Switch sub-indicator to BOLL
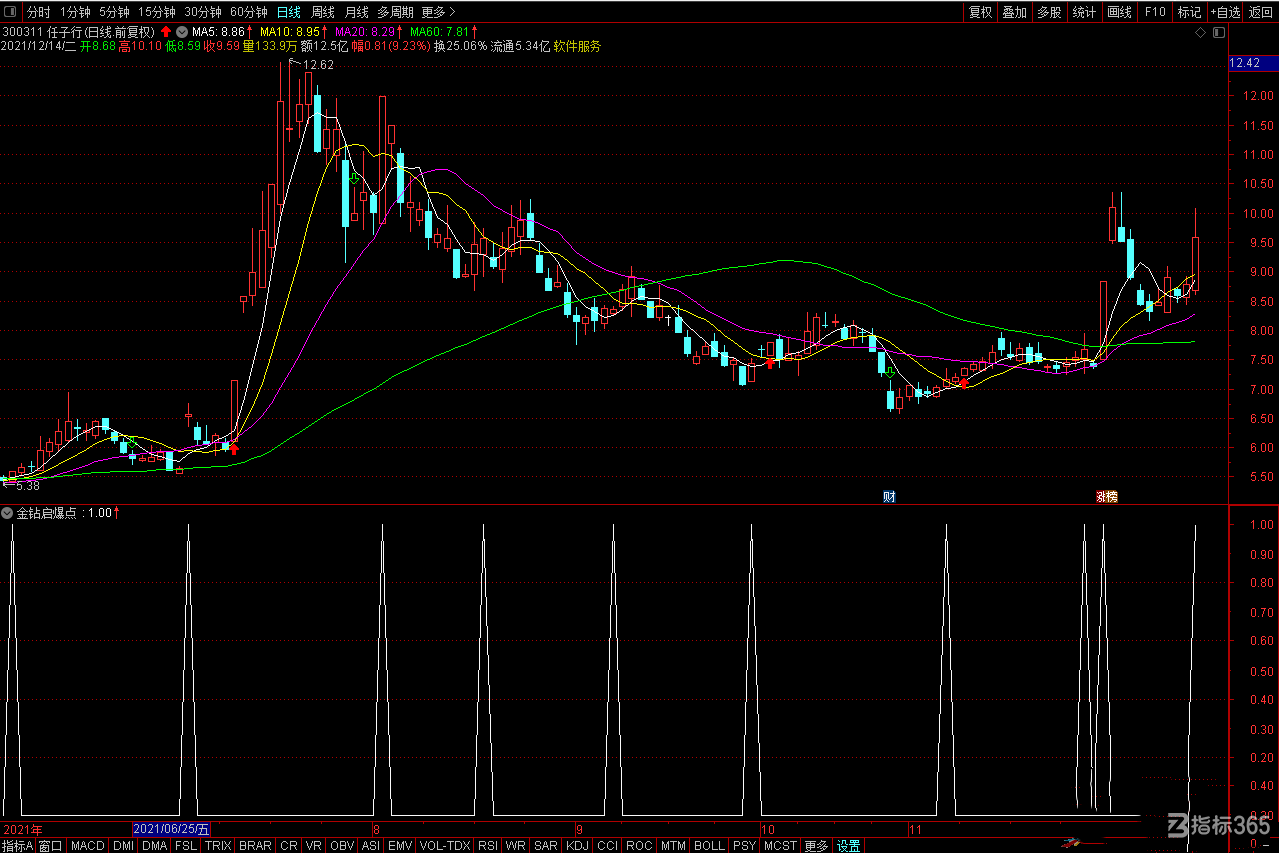 pos(709,845)
